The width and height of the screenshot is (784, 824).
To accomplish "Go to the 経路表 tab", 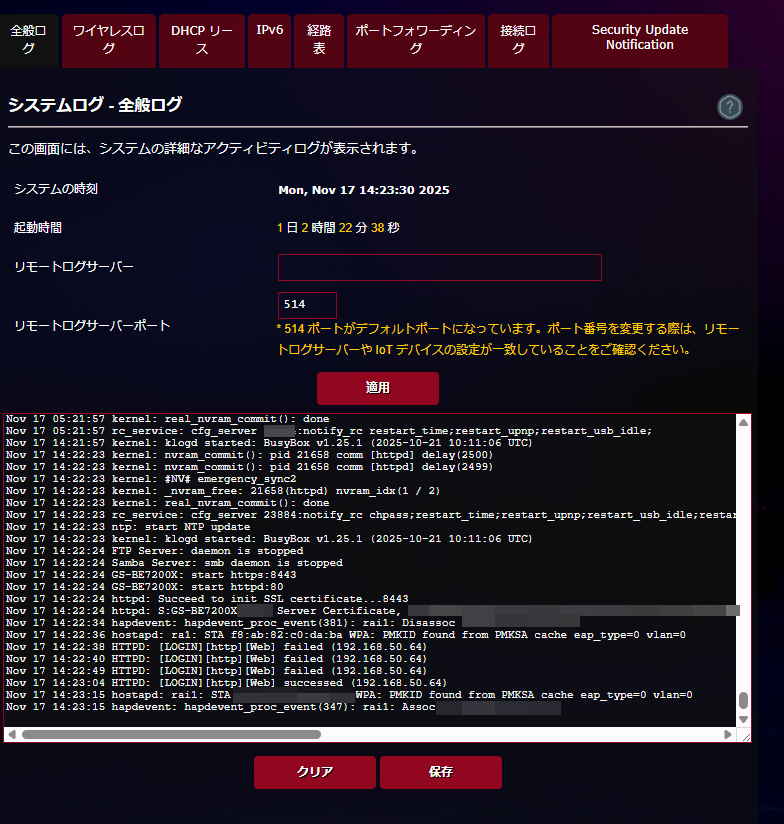I will click(319, 40).
